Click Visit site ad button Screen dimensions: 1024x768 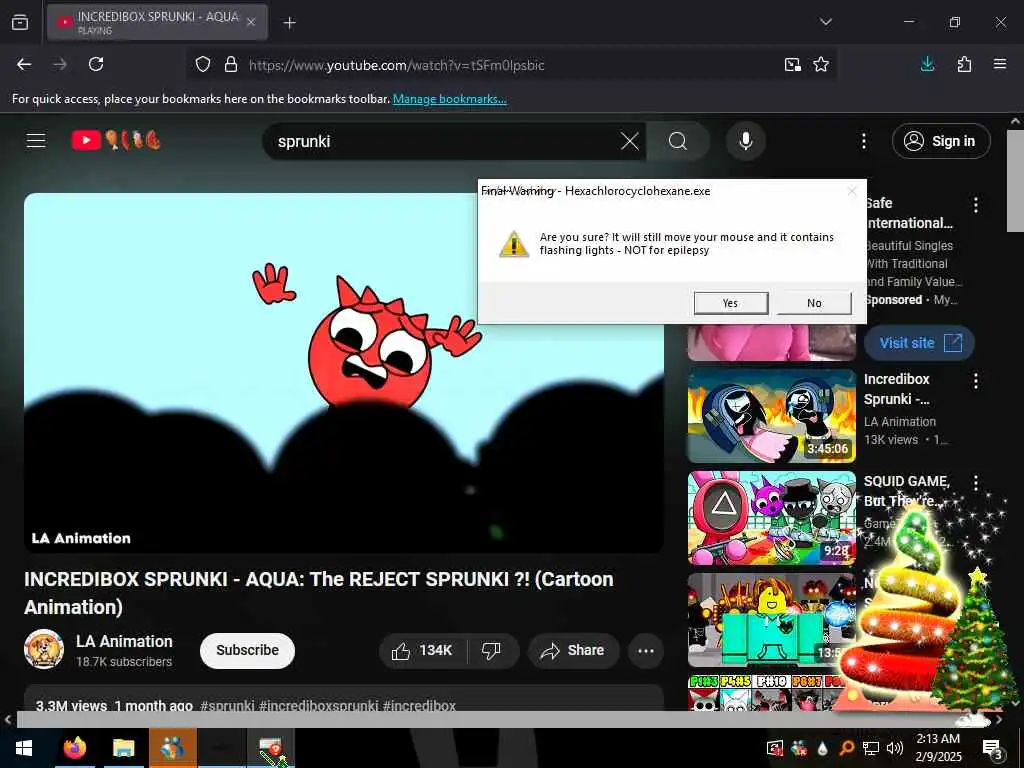919,343
